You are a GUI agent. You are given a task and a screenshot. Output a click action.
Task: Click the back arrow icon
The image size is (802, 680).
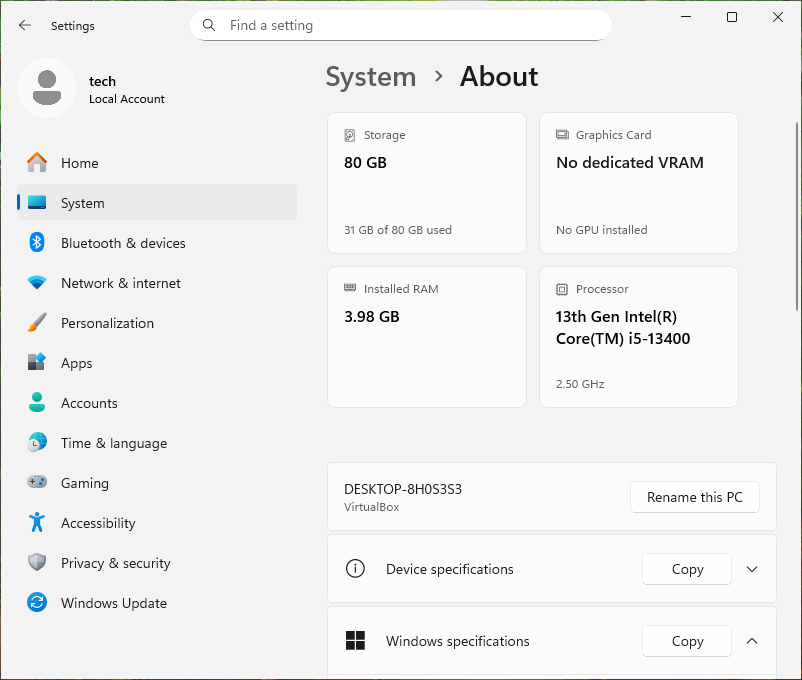click(x=25, y=25)
